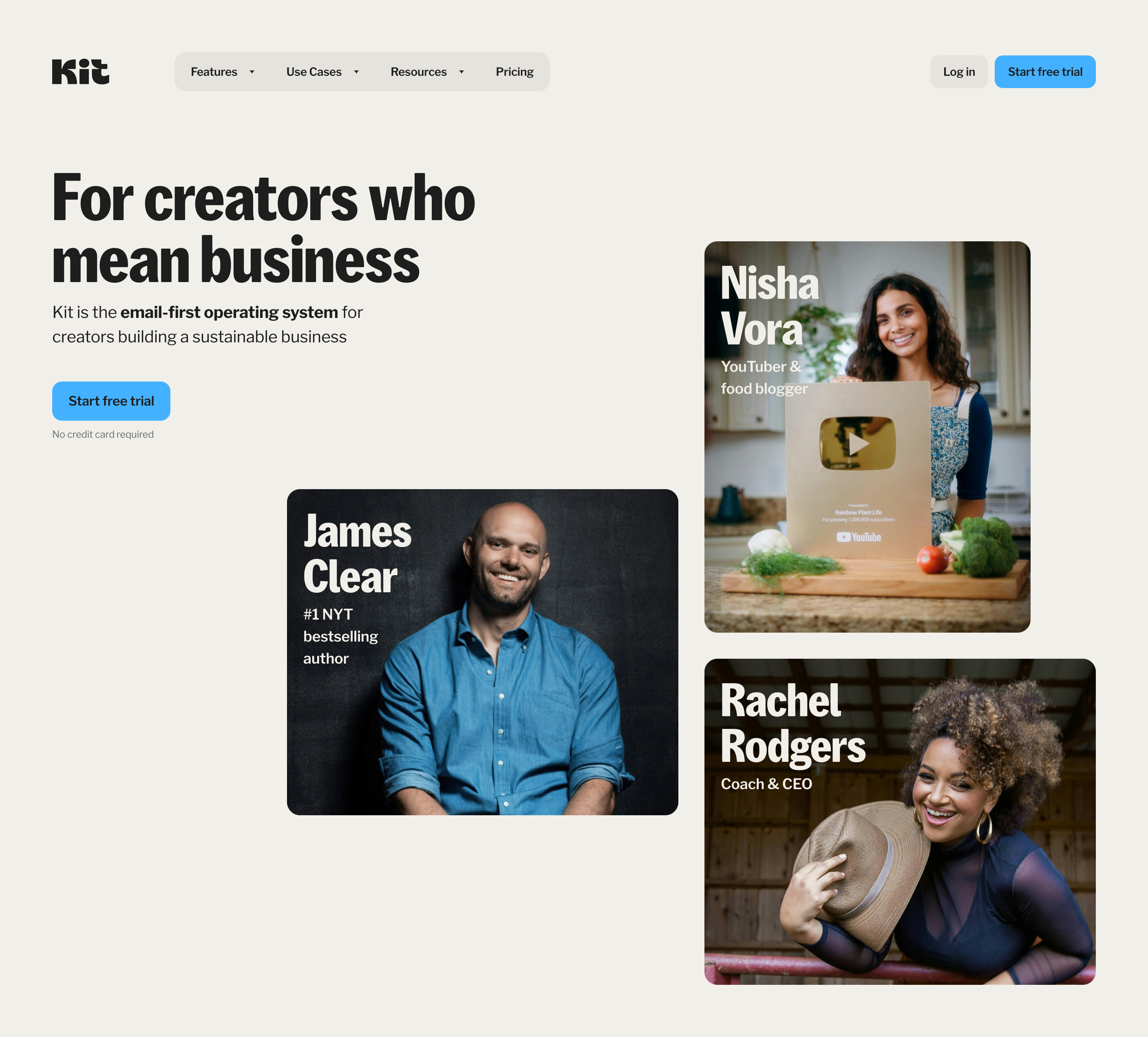This screenshot has height=1037, width=1148.
Task: Expand the Features dropdown arrow
Action: (x=252, y=72)
